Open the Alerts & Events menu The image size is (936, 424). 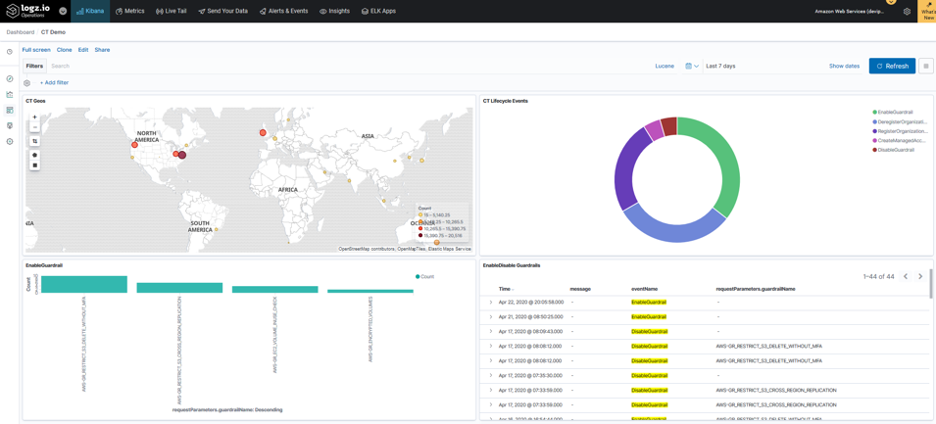pyautogui.click(x=284, y=11)
